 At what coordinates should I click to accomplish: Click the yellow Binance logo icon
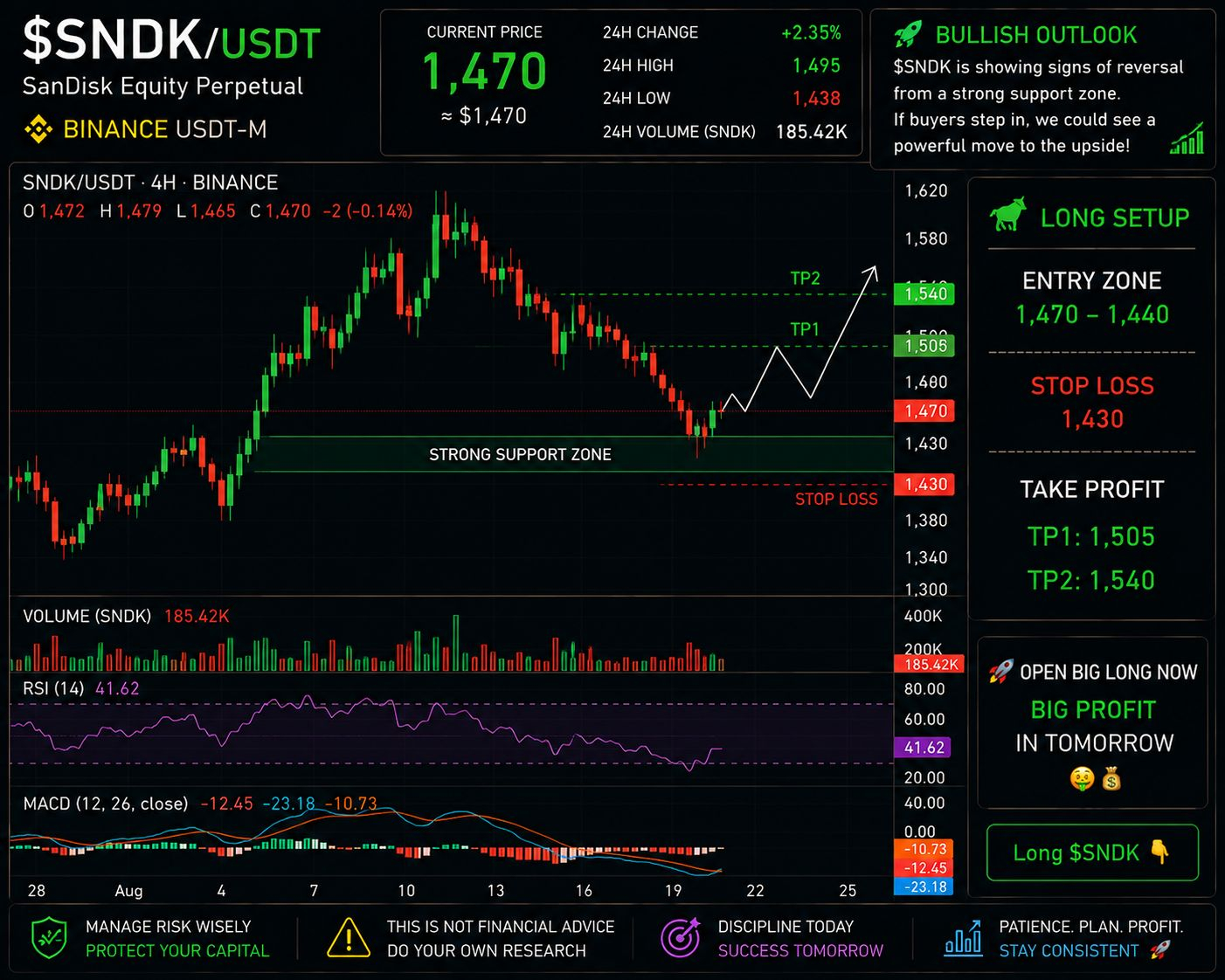pyautogui.click(x=38, y=129)
